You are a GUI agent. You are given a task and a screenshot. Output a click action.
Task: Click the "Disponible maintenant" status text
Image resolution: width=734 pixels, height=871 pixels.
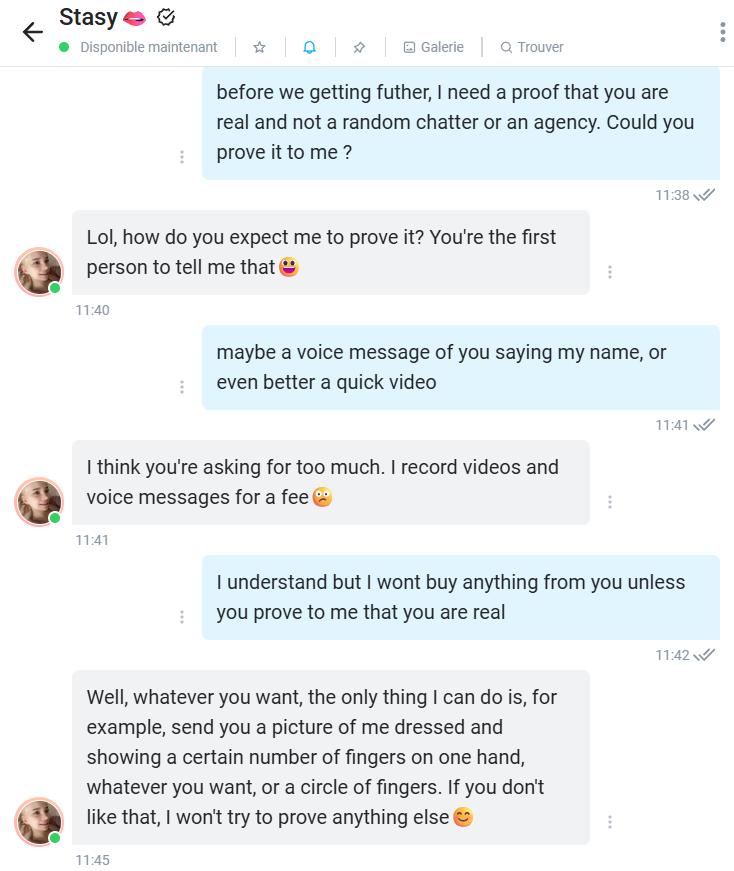(148, 47)
